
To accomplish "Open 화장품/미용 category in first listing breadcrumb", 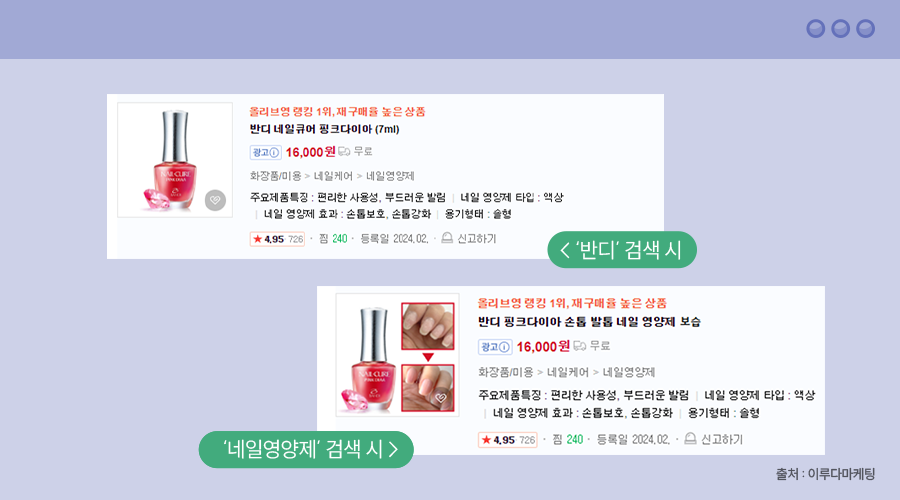I will pos(276,176).
